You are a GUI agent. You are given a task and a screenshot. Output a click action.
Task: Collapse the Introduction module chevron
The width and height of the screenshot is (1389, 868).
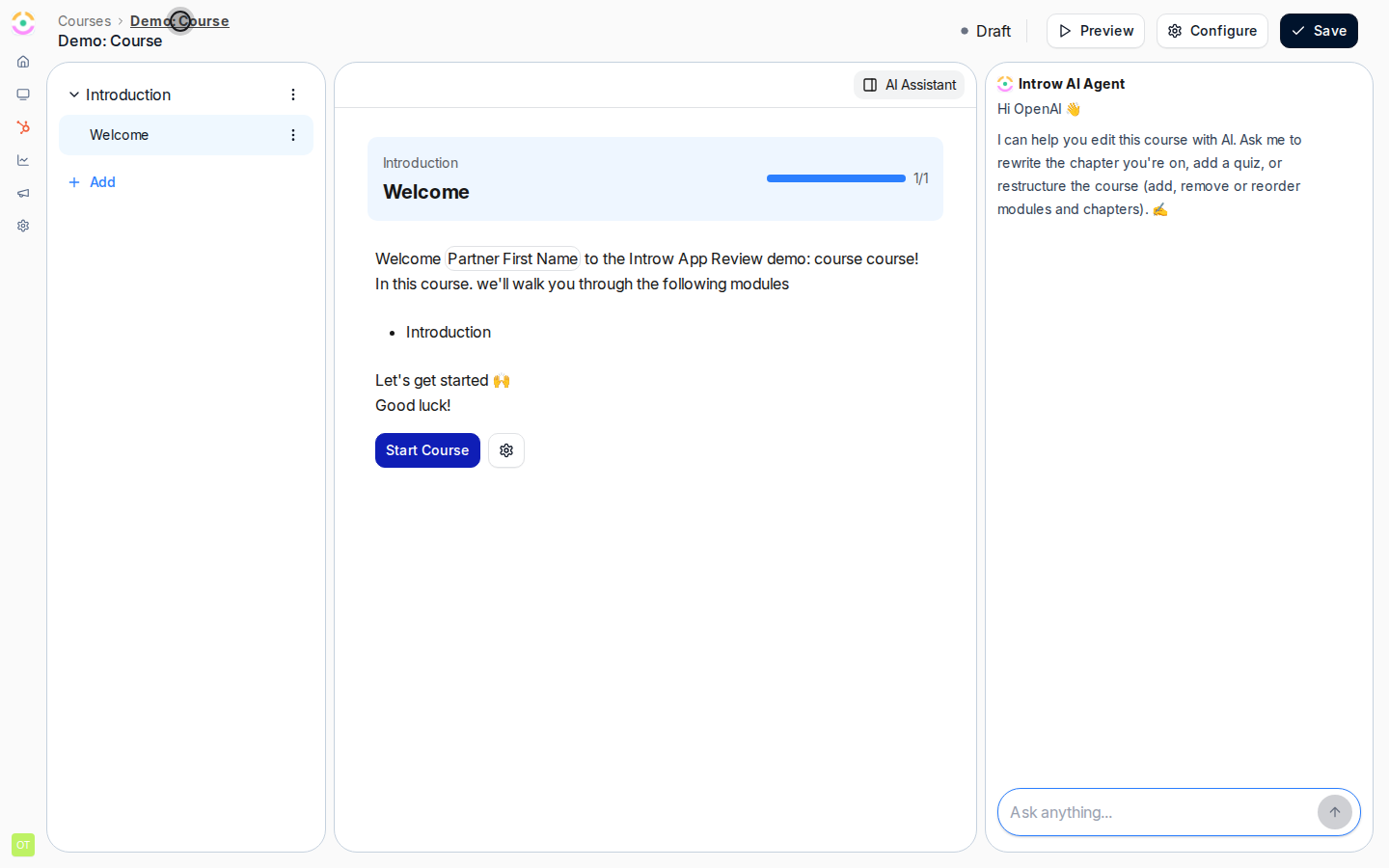pyautogui.click(x=74, y=95)
